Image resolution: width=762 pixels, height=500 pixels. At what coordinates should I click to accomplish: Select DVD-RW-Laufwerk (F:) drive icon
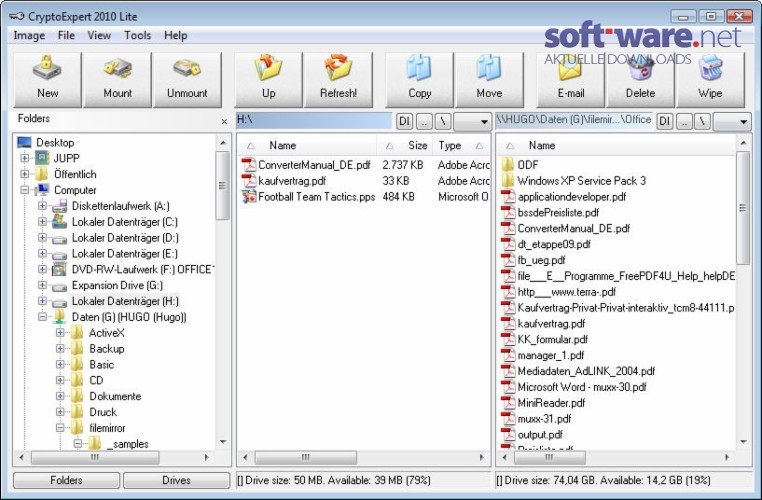click(59, 269)
